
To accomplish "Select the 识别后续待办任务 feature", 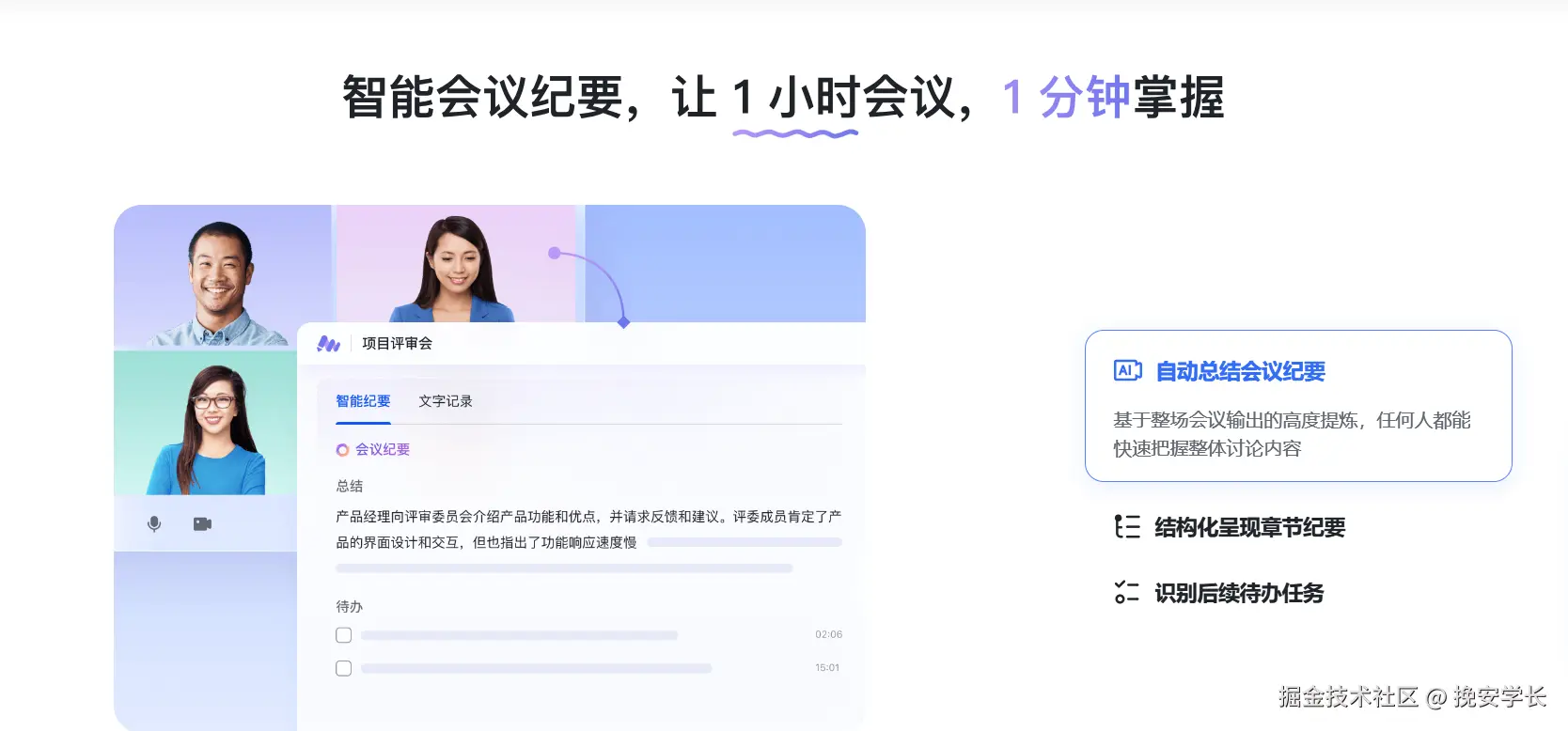I will (x=1238, y=593).
